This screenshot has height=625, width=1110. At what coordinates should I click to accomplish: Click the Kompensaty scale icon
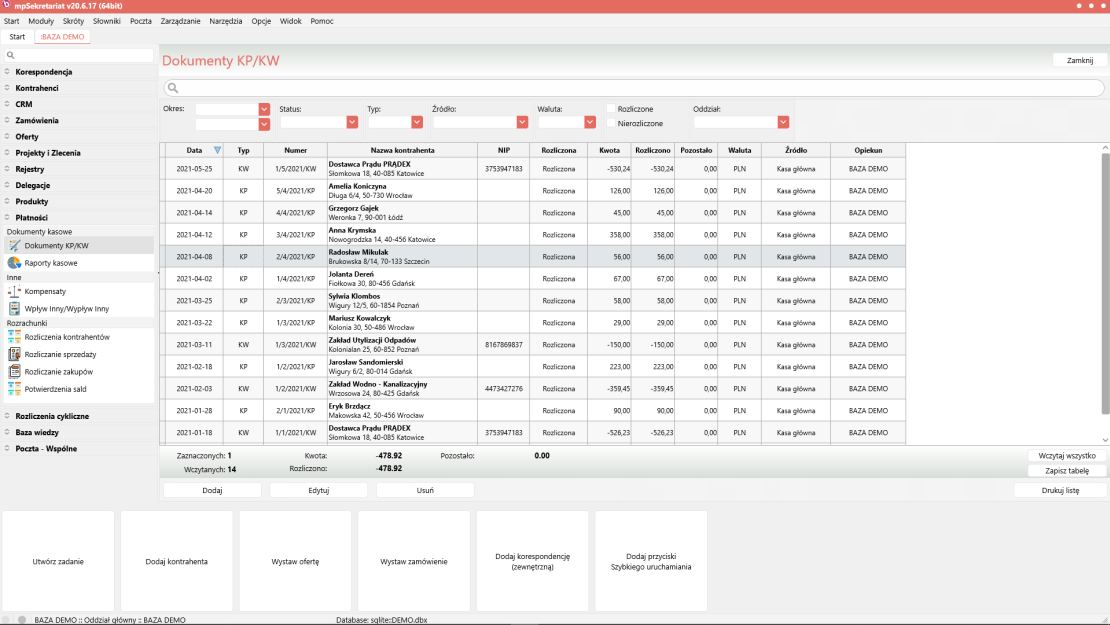coord(14,291)
